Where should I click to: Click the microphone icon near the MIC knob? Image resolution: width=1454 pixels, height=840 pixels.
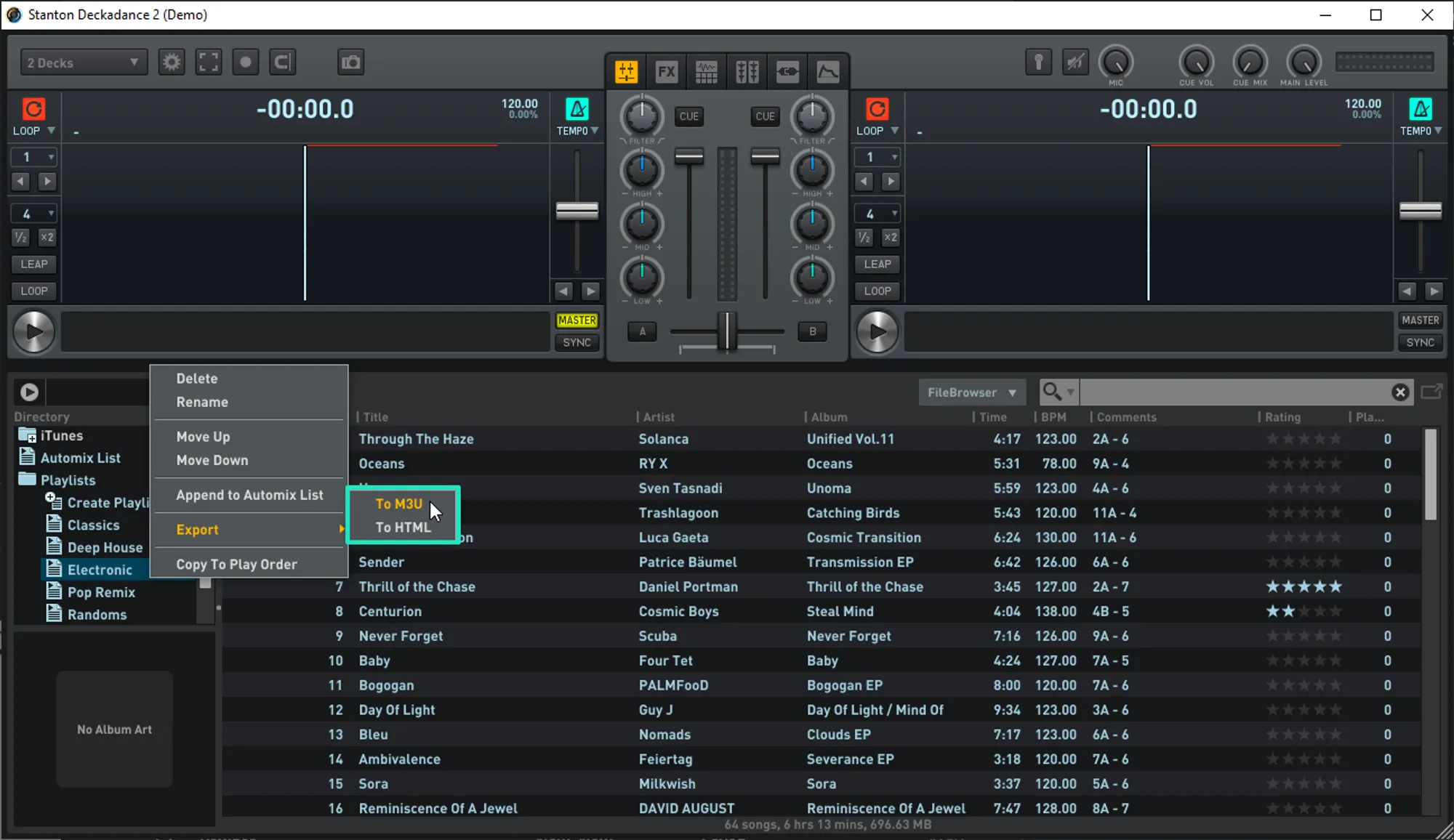pos(1038,62)
